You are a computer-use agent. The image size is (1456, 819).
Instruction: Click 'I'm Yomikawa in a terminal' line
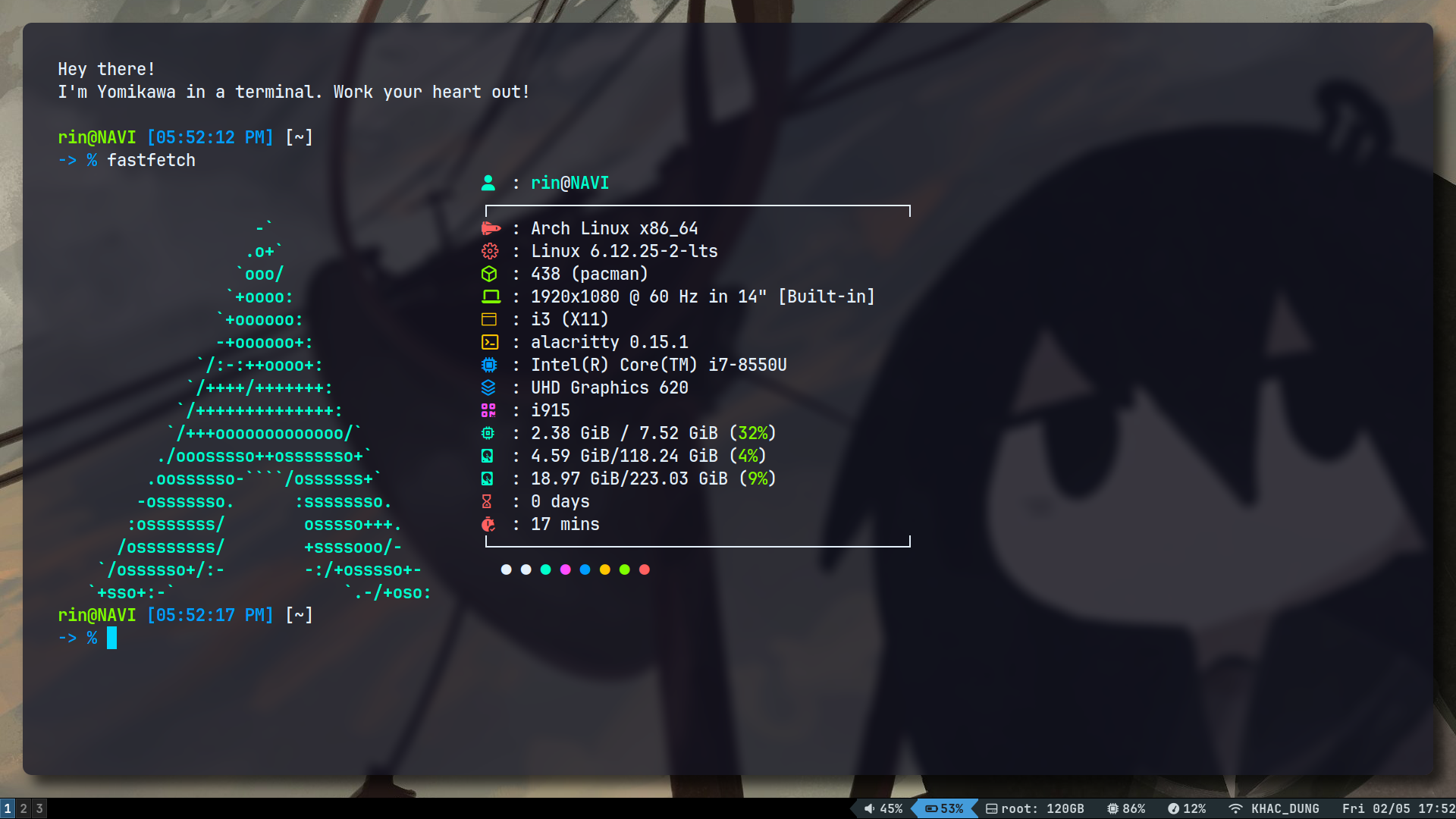(x=294, y=92)
